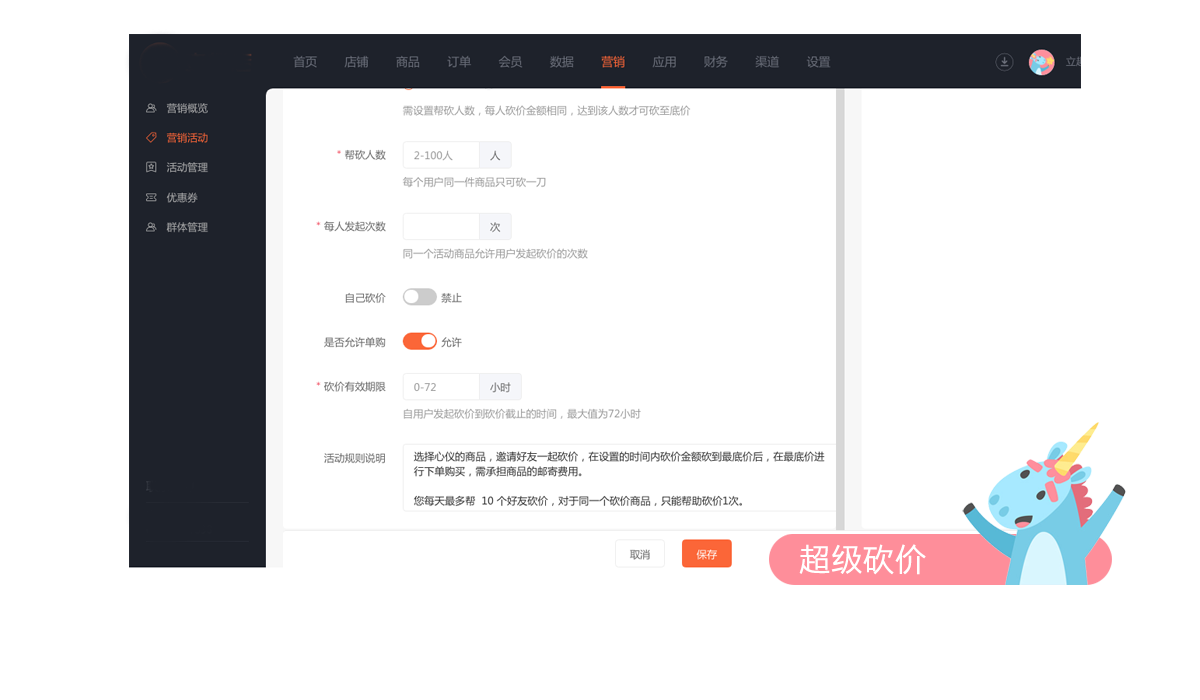1200x700 pixels.
Task: Click the form's vertical scrollbar
Action: click(840, 300)
